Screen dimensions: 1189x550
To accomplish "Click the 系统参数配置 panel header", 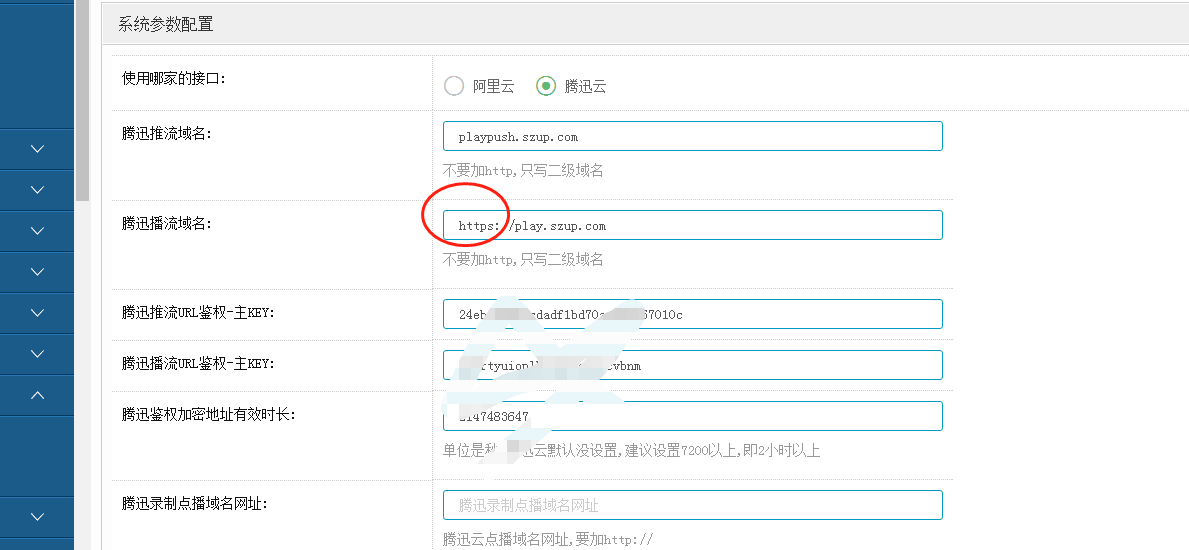I will [x=166, y=24].
